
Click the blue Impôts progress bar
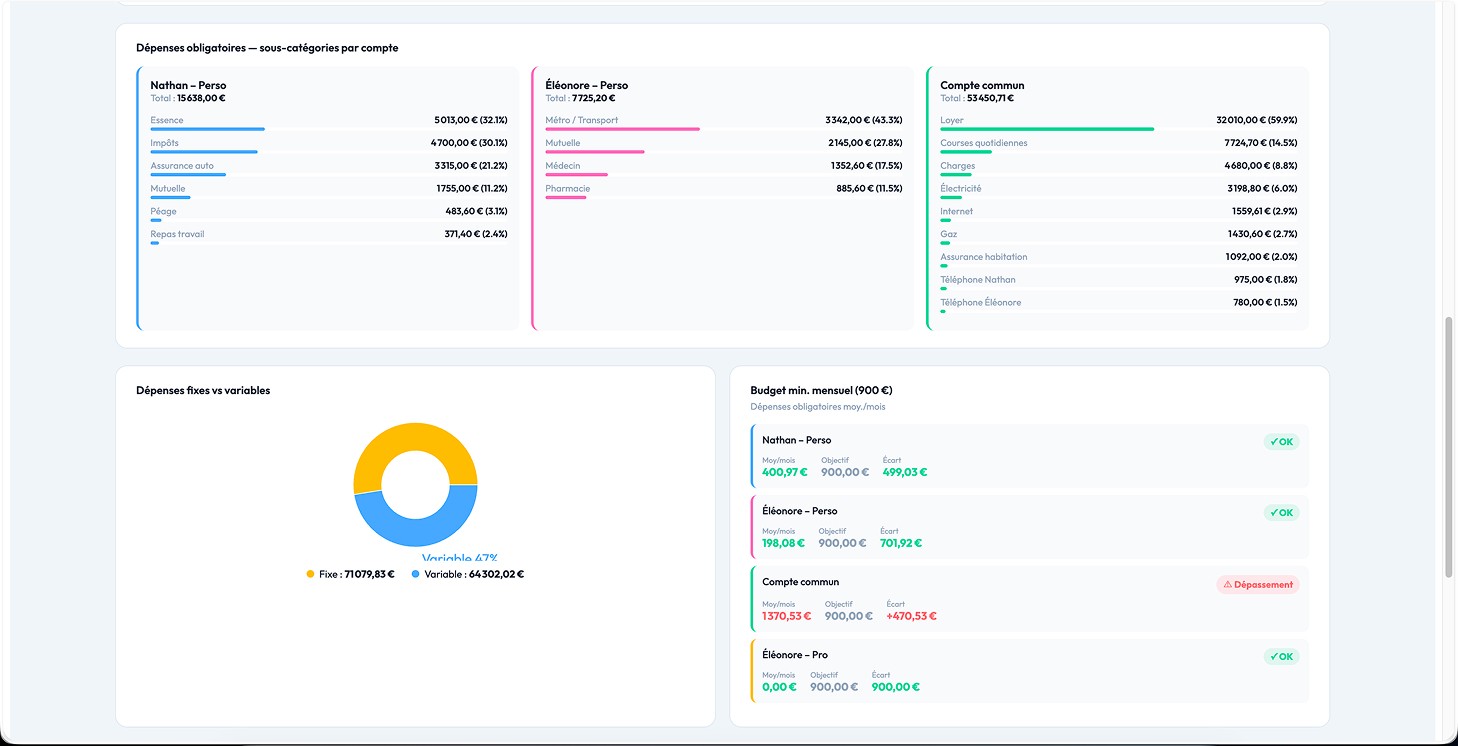click(x=204, y=152)
